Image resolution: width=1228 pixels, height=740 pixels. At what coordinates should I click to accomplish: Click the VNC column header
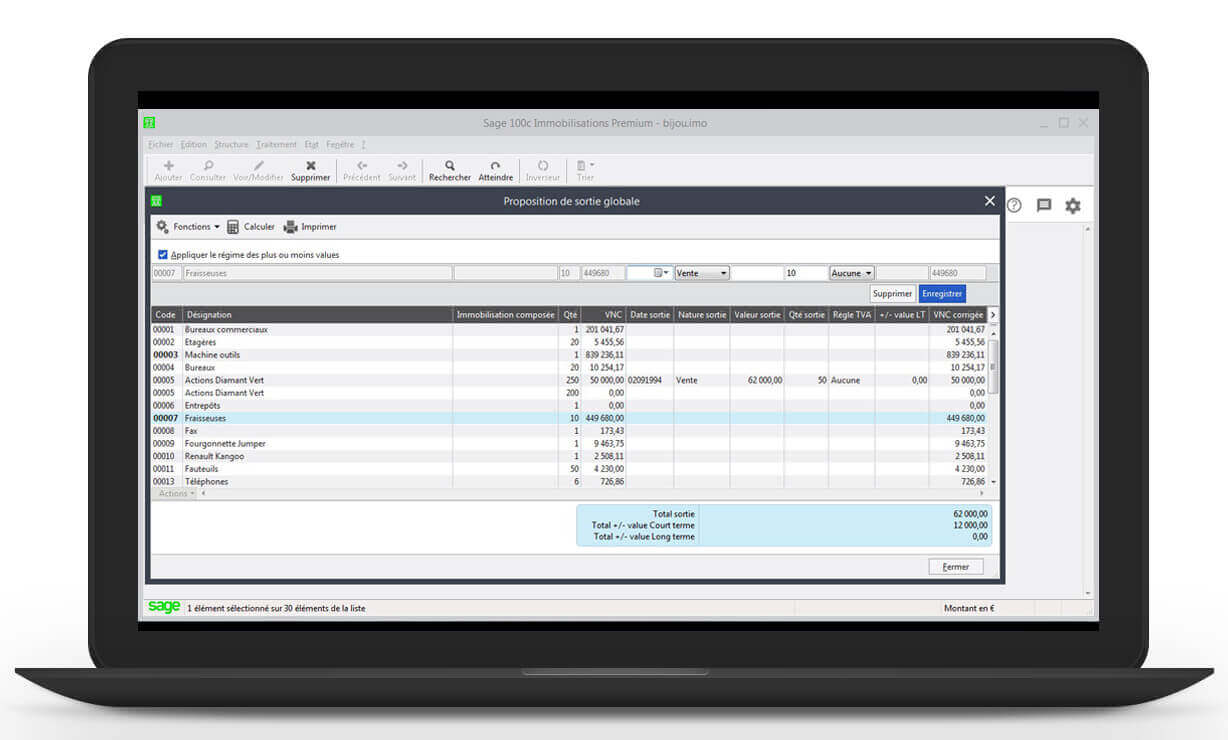604,315
